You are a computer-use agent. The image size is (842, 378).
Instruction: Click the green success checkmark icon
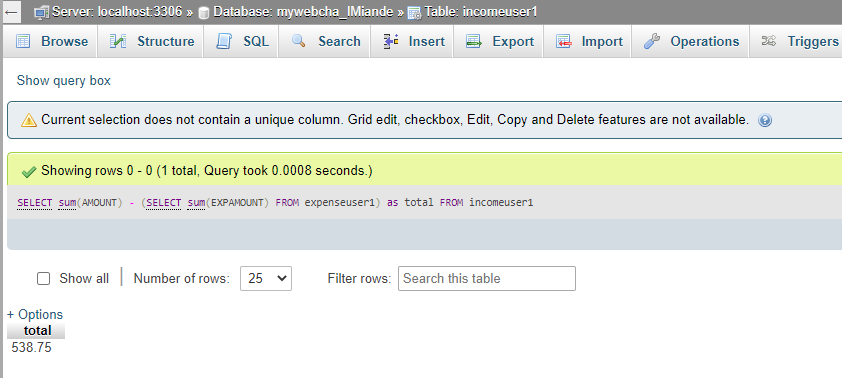28,172
